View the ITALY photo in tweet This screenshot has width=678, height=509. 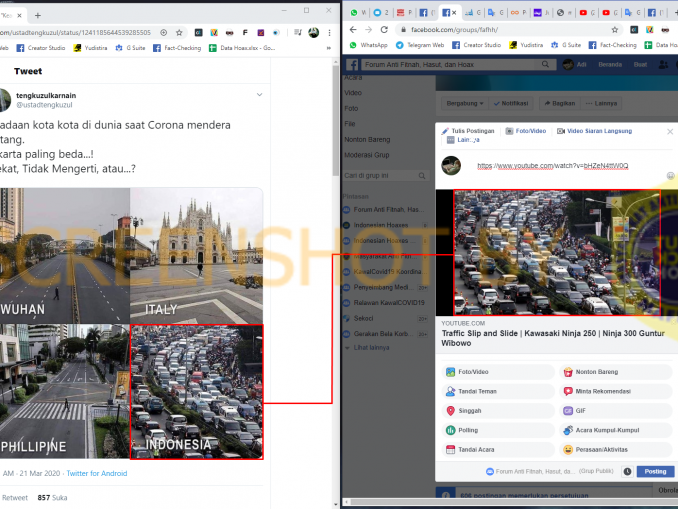197,255
